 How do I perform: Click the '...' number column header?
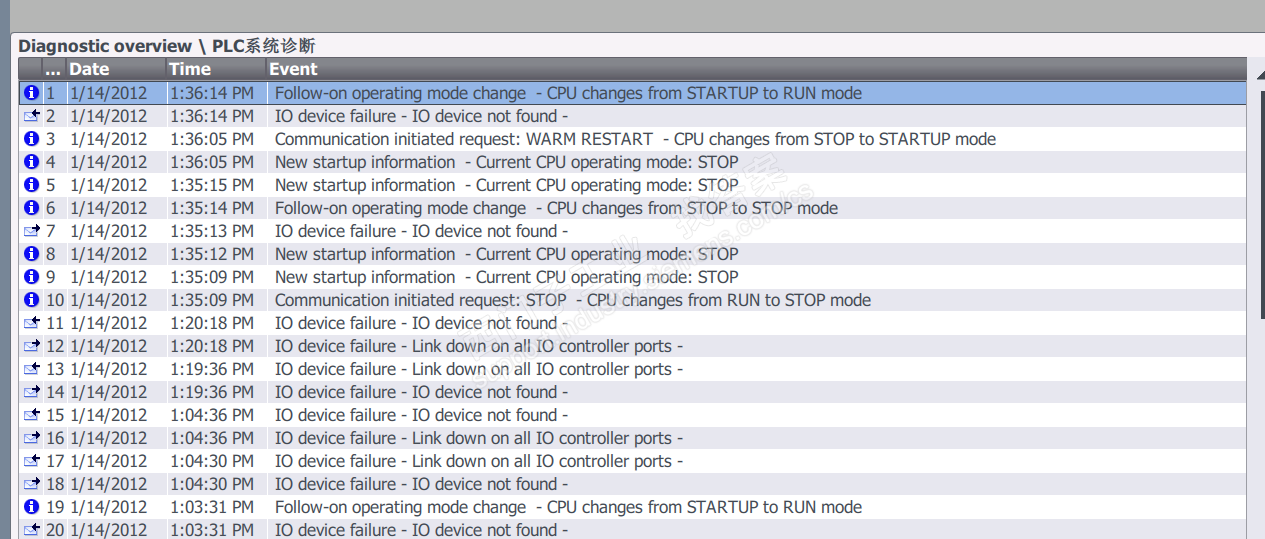tap(53, 69)
